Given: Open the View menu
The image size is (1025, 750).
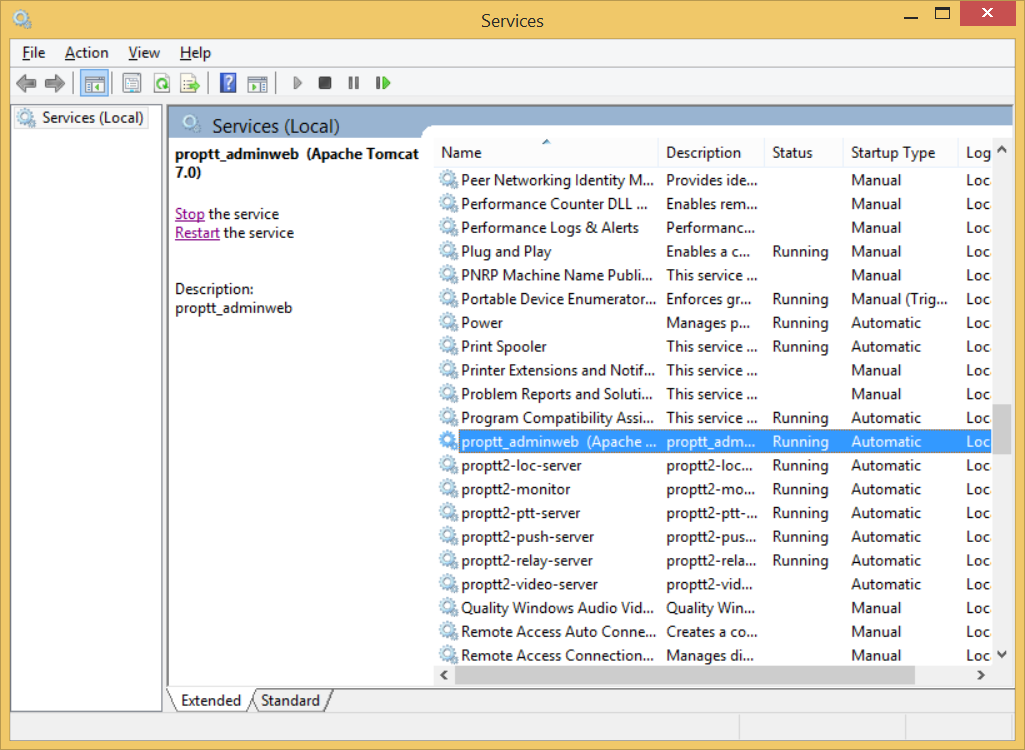Looking at the screenshot, I should coord(144,53).
